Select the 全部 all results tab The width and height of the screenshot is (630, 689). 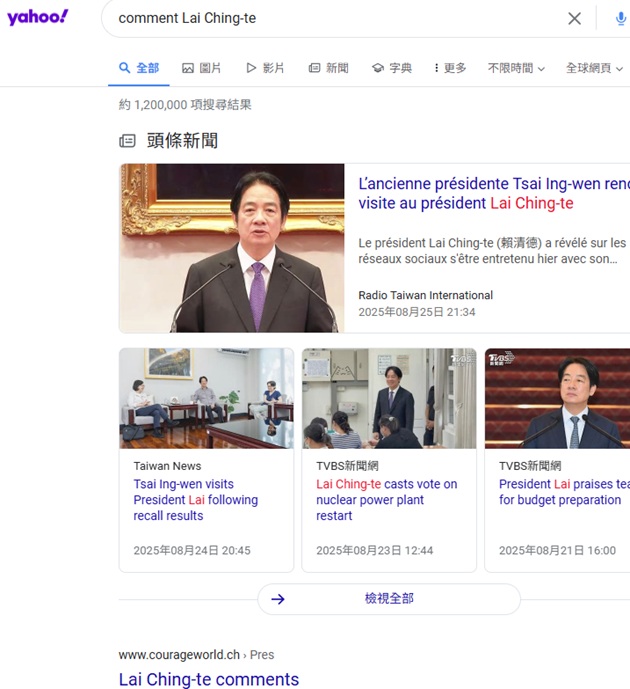click(x=139, y=68)
